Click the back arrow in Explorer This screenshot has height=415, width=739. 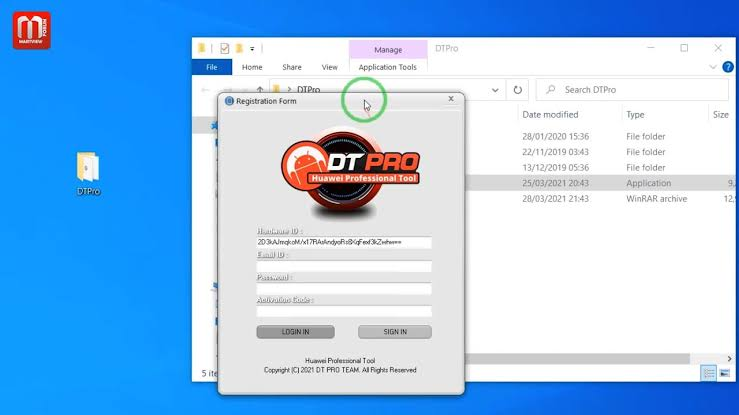(x=205, y=90)
